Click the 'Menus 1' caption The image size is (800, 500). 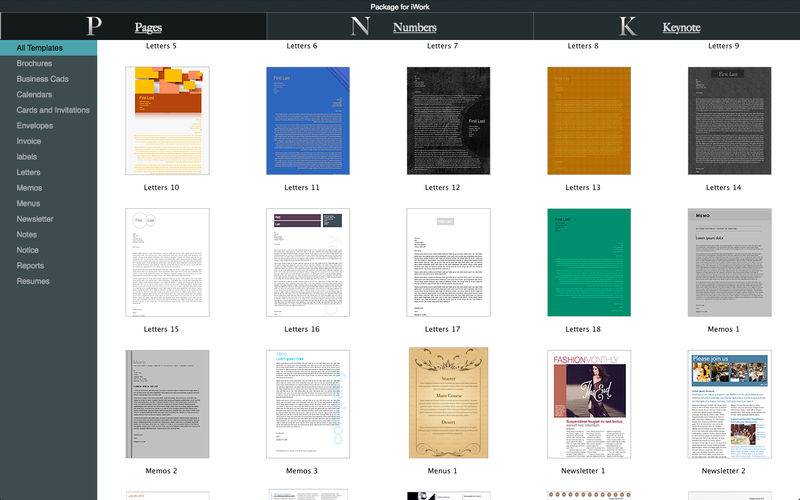442,471
